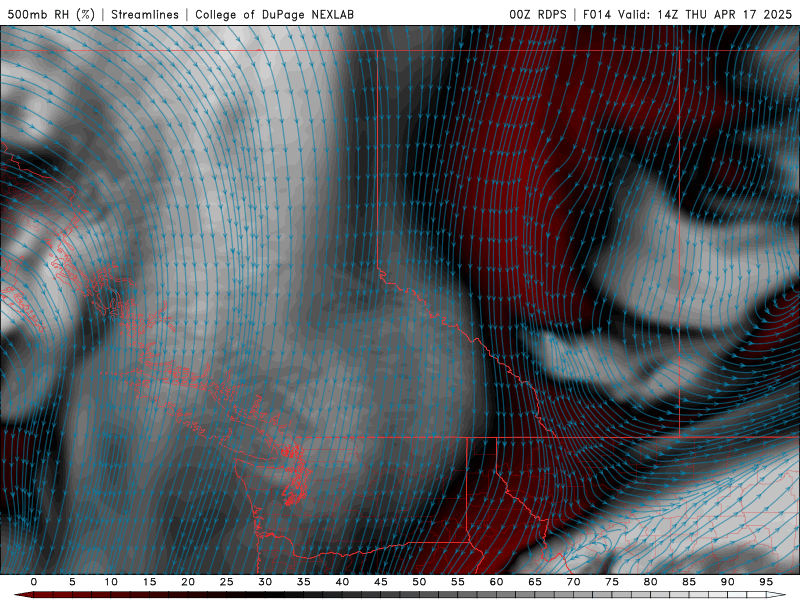Click the '15' value on the color scale
Screen dimensions: 800x600
[149, 582]
